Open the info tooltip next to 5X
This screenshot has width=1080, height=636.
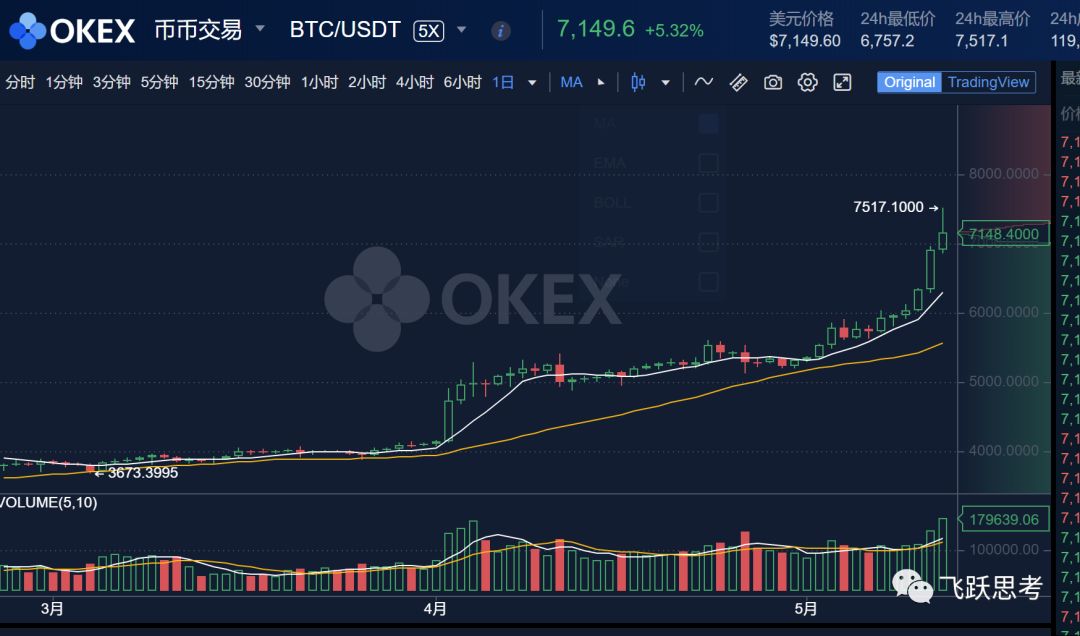coord(499,30)
